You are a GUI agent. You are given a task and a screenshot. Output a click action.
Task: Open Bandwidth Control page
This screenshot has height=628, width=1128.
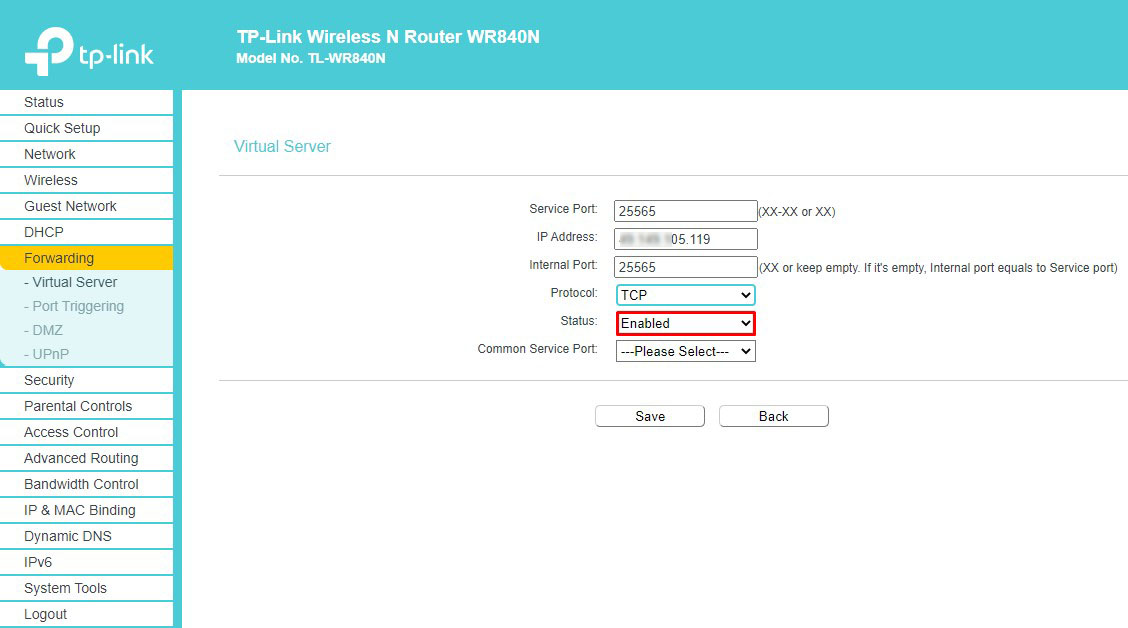tap(86, 483)
